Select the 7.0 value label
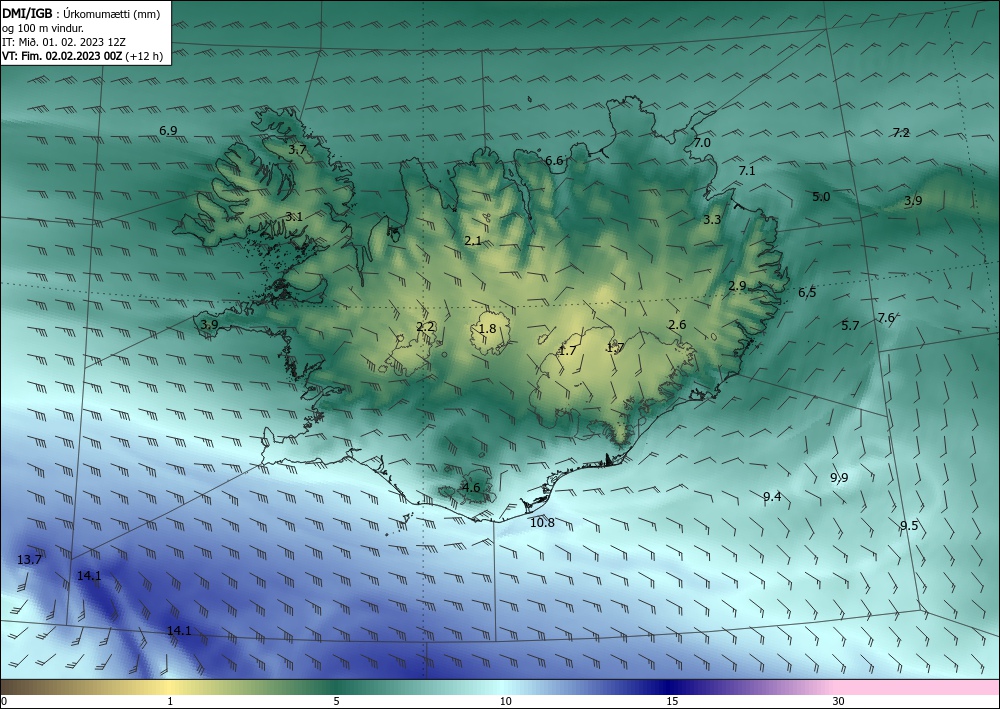 pos(702,143)
